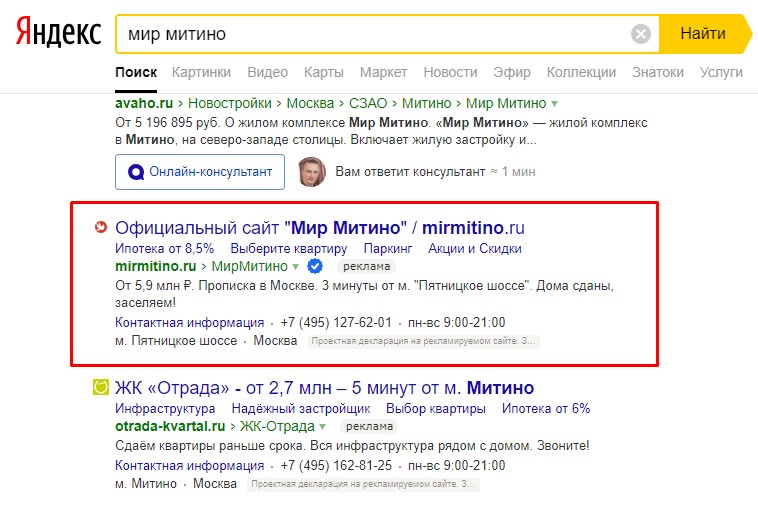Click the Otrada green favicon icon
Screen dimensions: 758x512
99,387
